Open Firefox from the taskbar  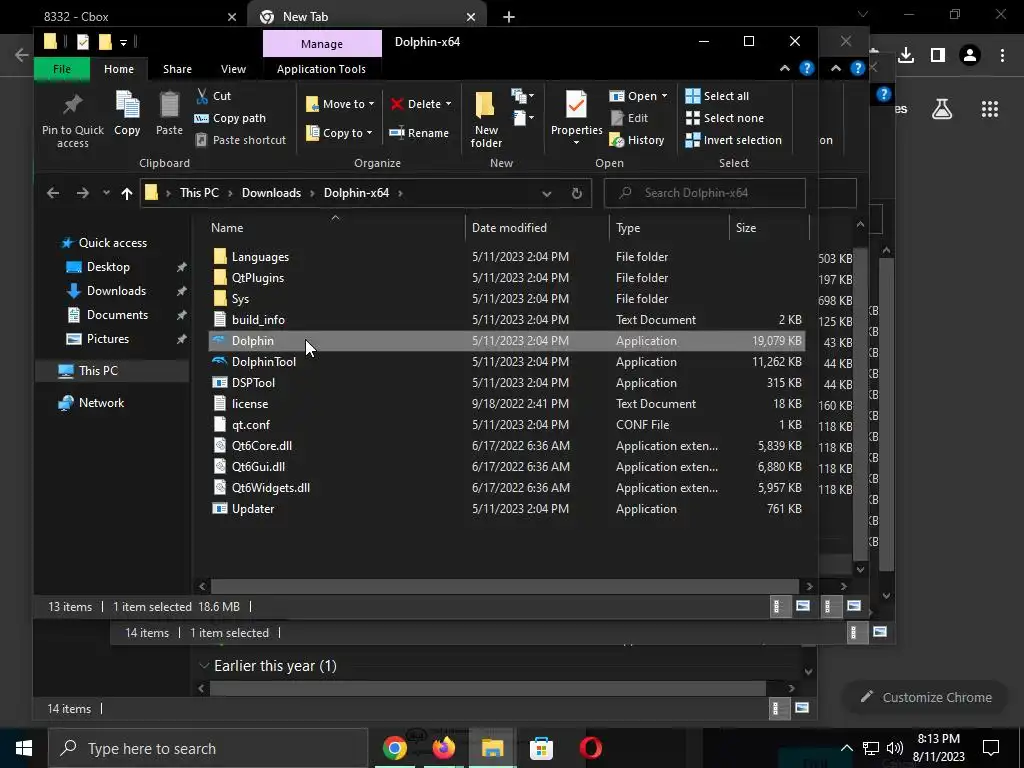click(x=443, y=748)
